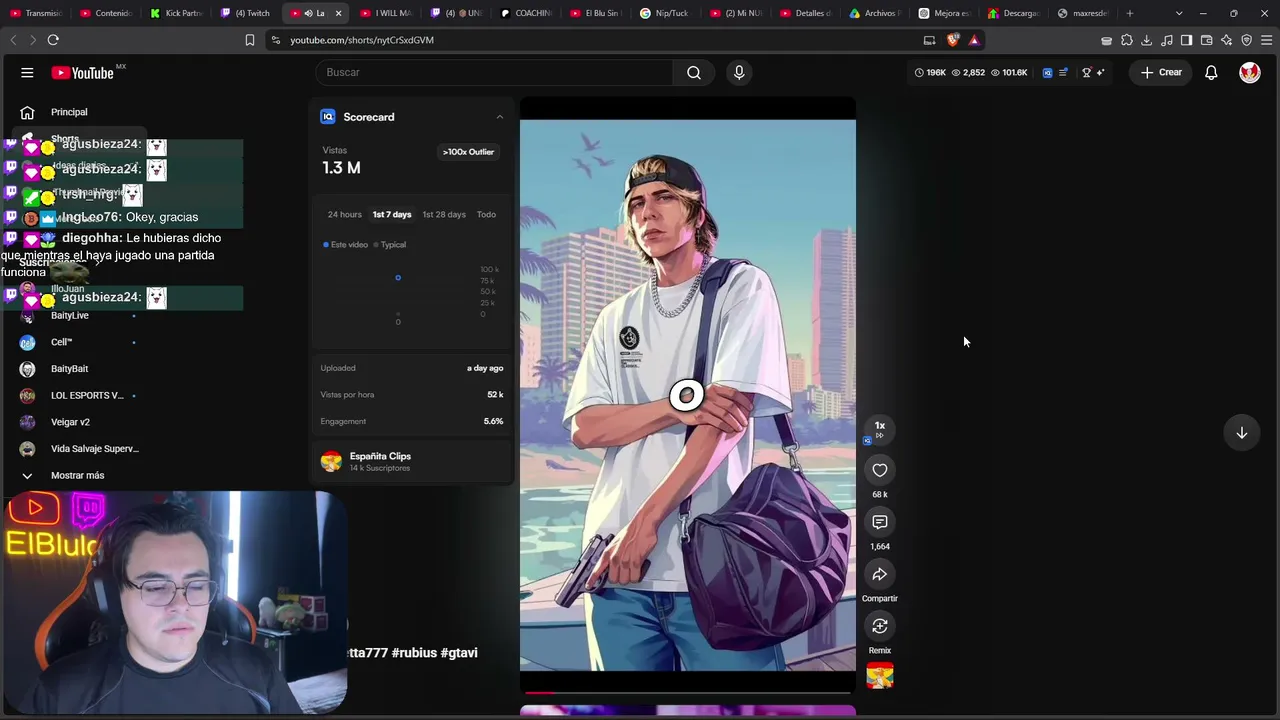Click the Crear button
Screen dimensions: 1280x720
[x=1161, y=72]
